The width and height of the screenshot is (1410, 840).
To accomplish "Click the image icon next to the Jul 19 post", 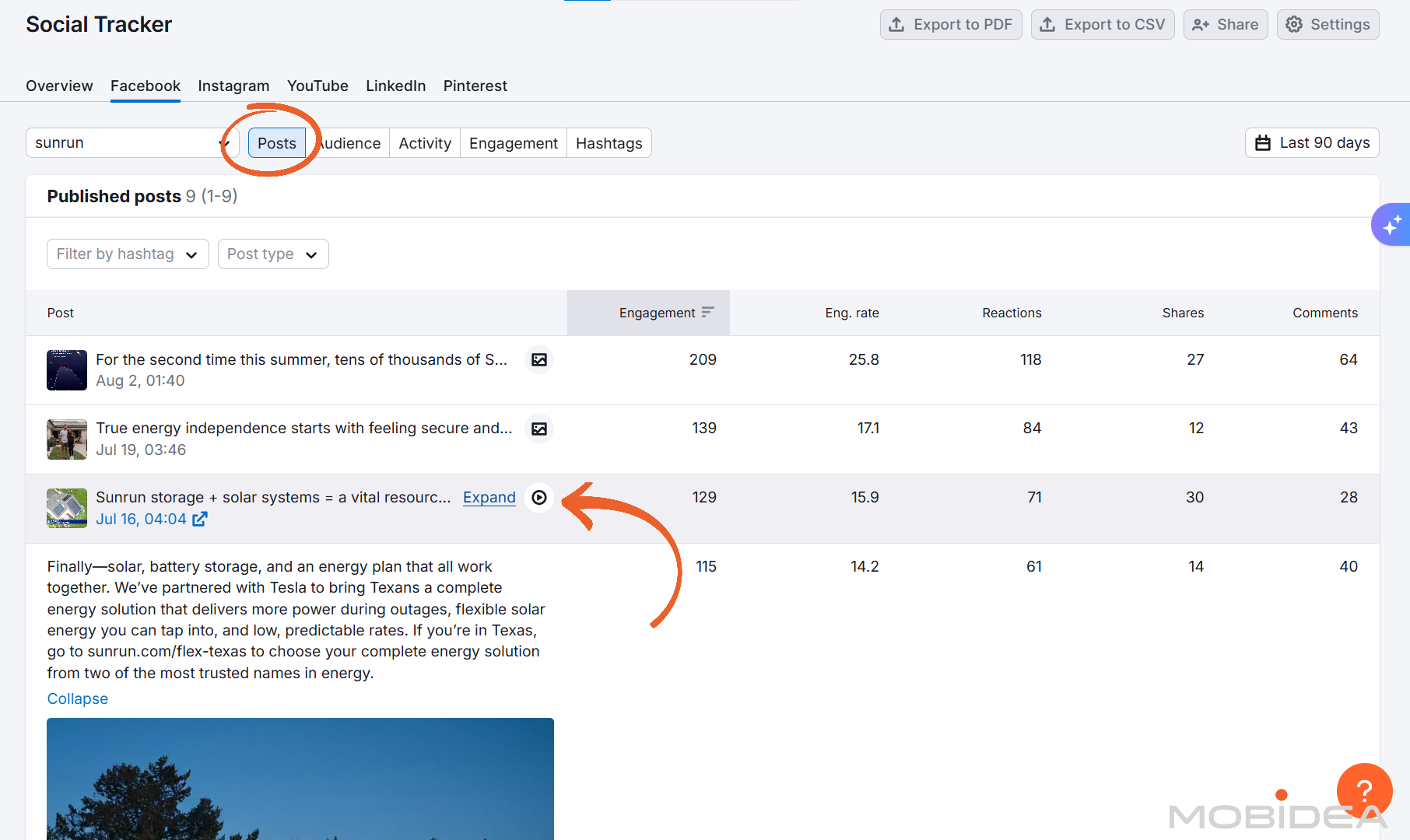I will click(538, 429).
